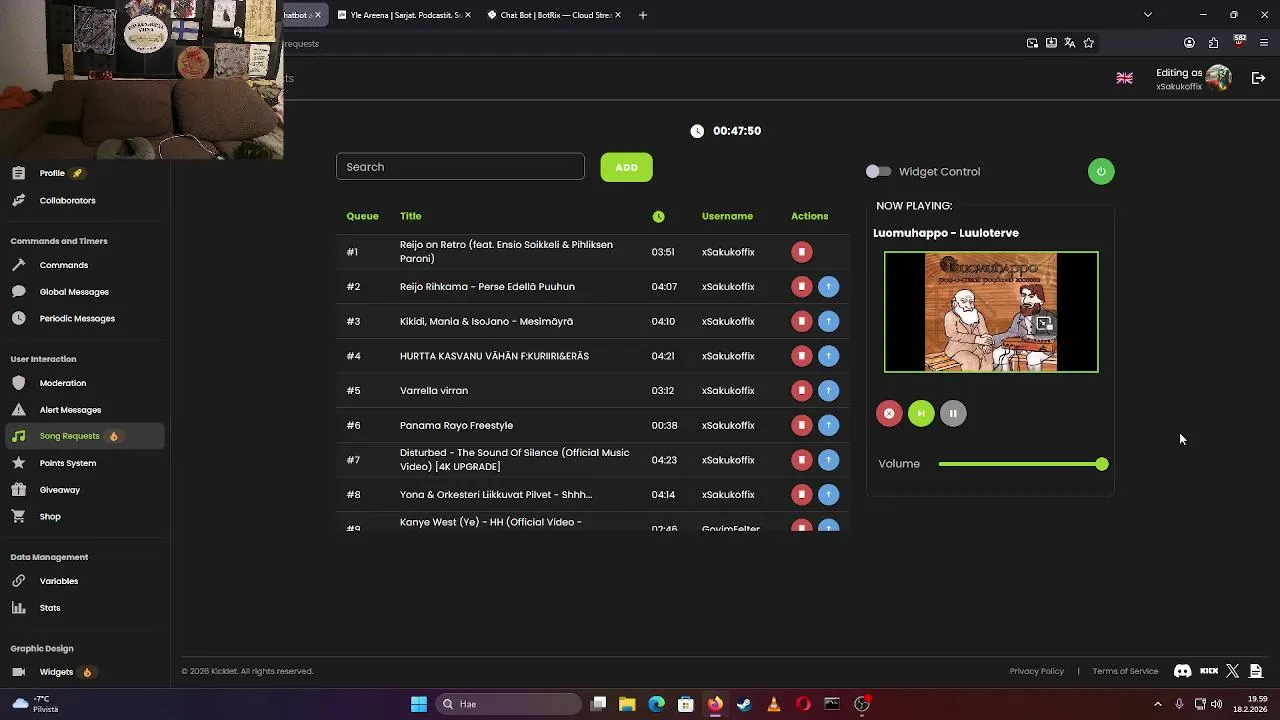Move Yona & Orkesteri song up

[x=828, y=495]
